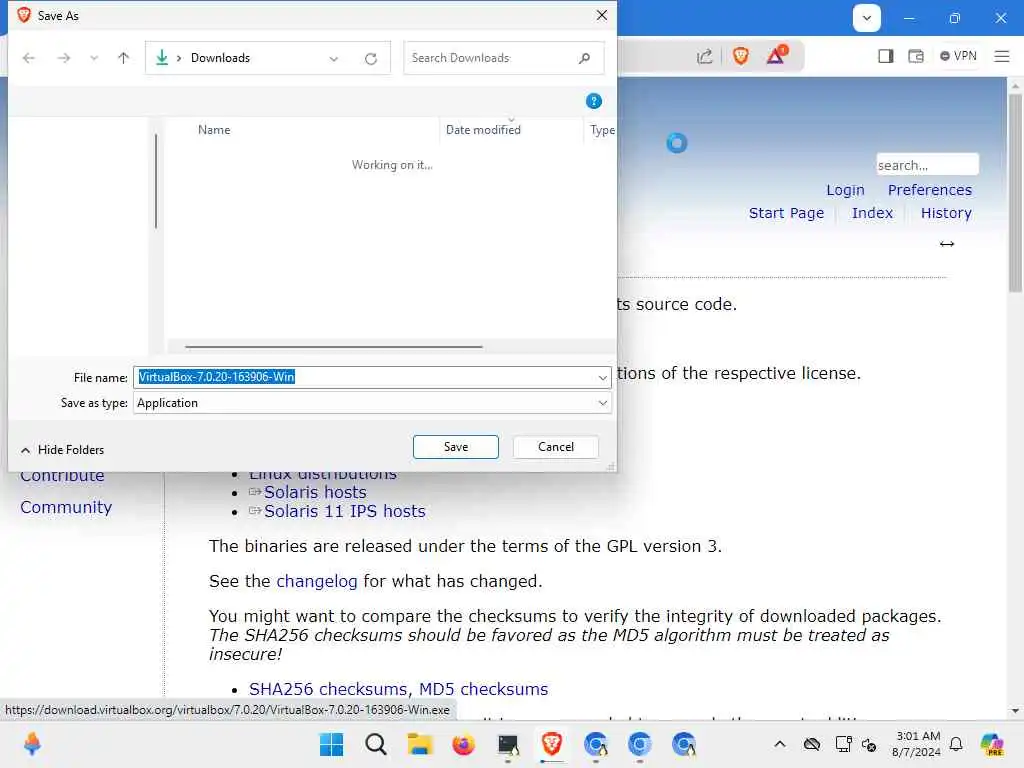Open Brave tab search dropdown

867,18
